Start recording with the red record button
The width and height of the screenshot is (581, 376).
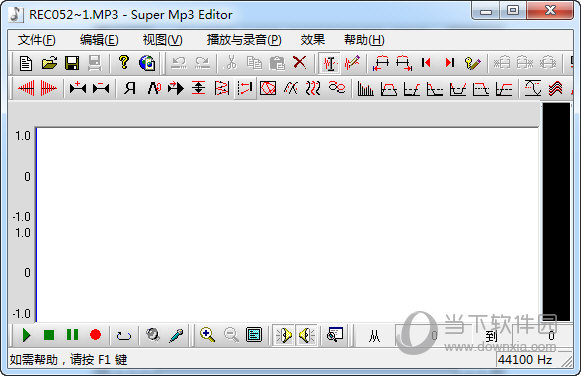click(95, 335)
